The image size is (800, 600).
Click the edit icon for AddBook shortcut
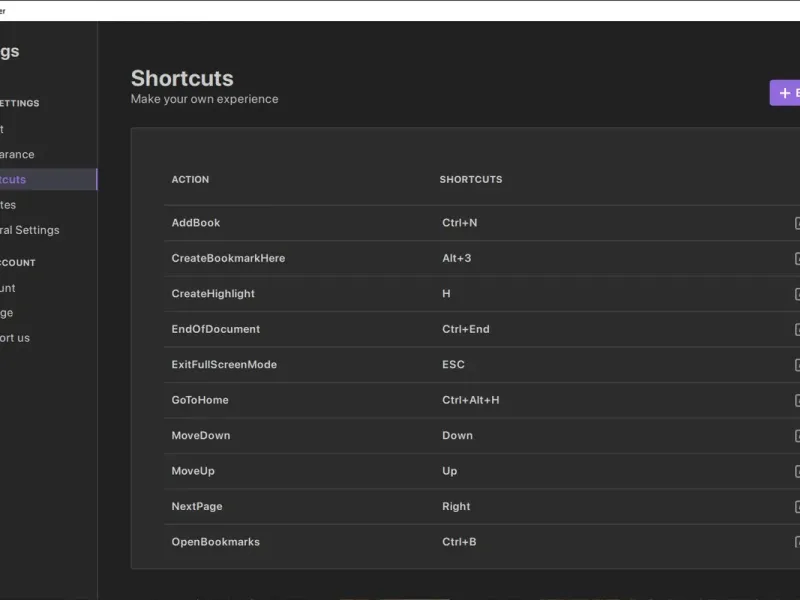797,223
